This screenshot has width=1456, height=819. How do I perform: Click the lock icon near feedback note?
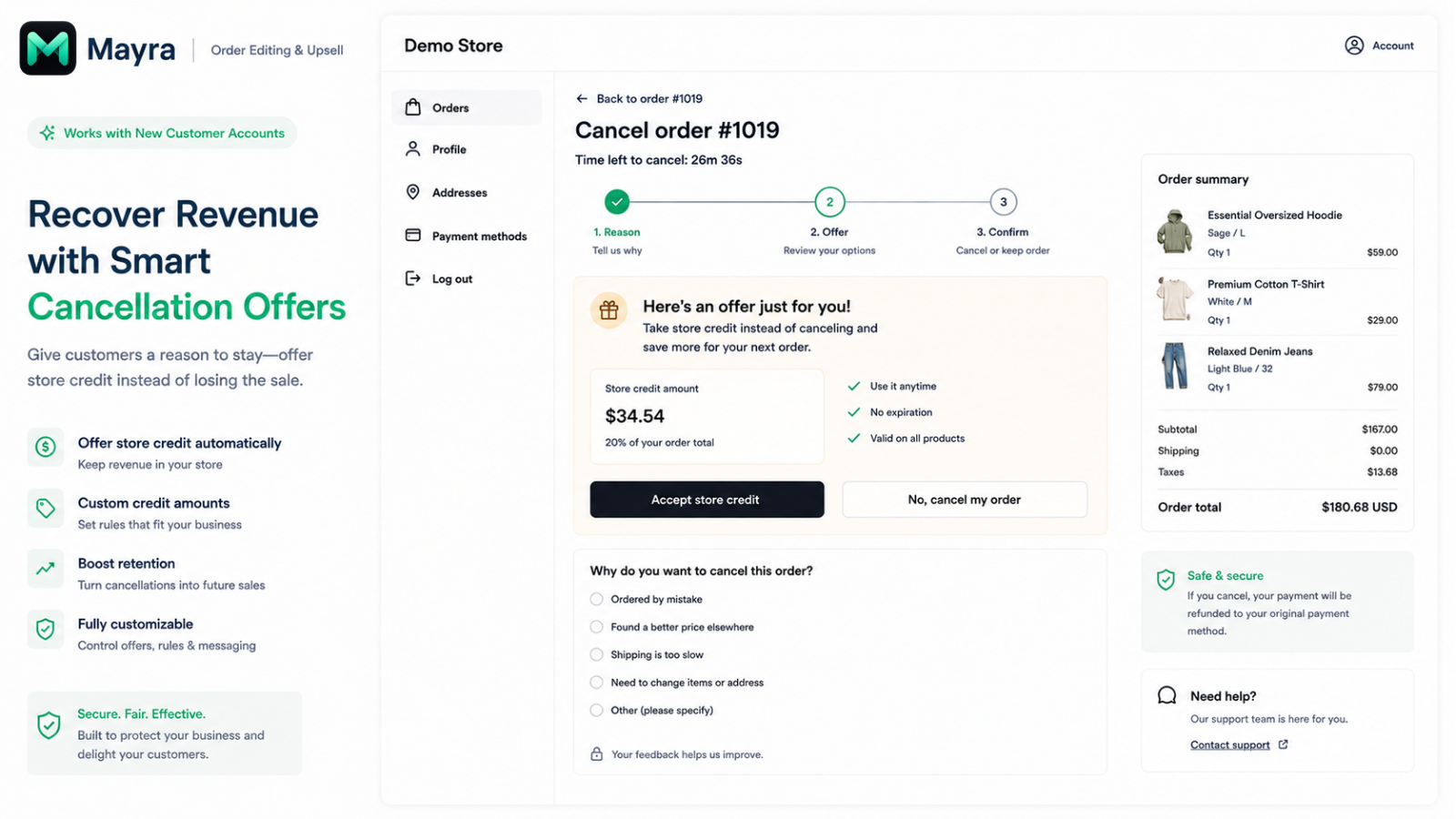tap(596, 753)
